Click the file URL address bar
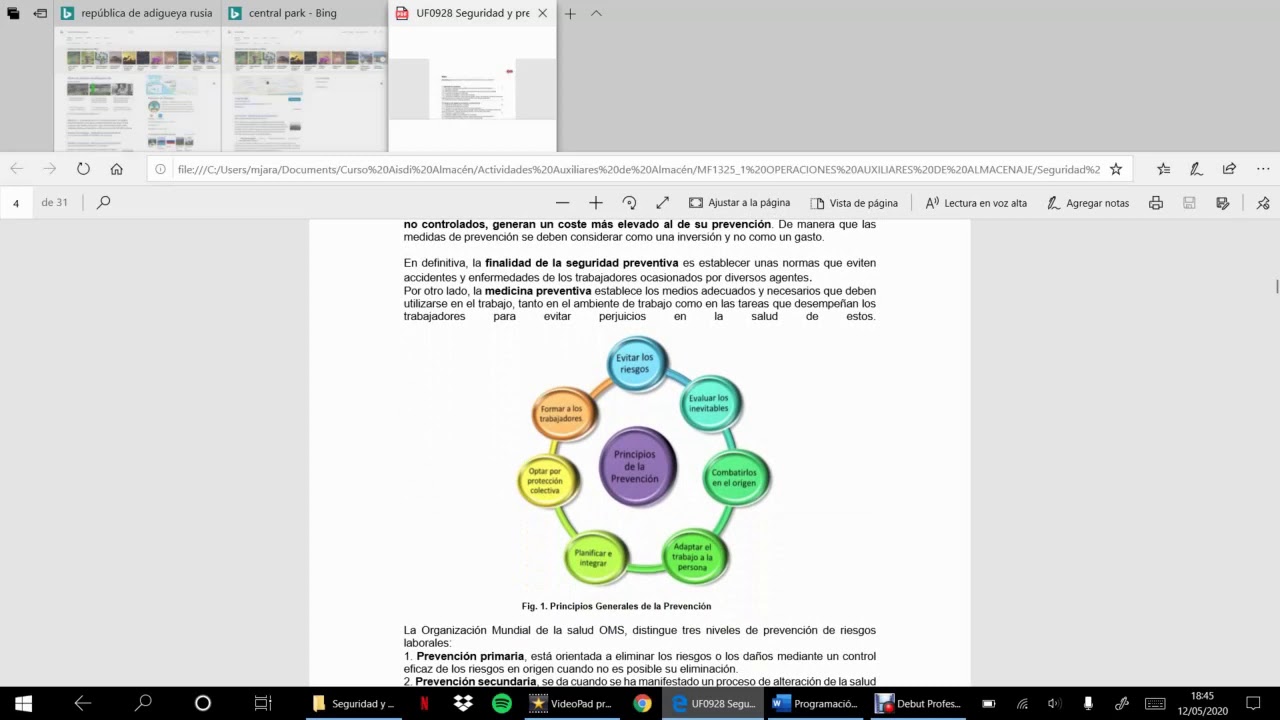Screen dimensions: 1280x720 pos(638,169)
